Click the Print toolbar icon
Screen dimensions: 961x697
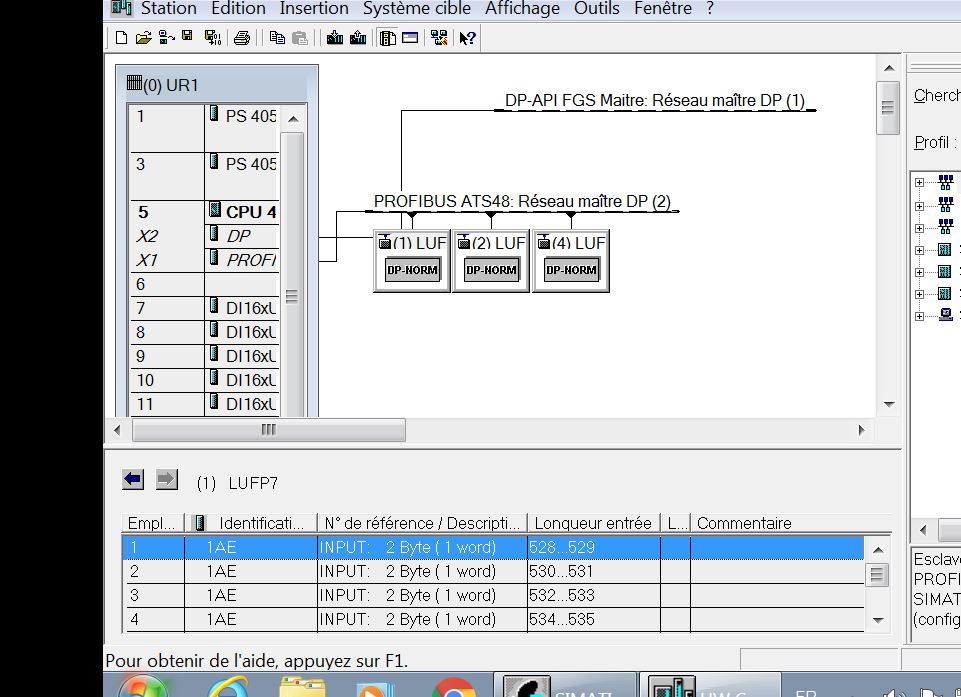(x=241, y=38)
